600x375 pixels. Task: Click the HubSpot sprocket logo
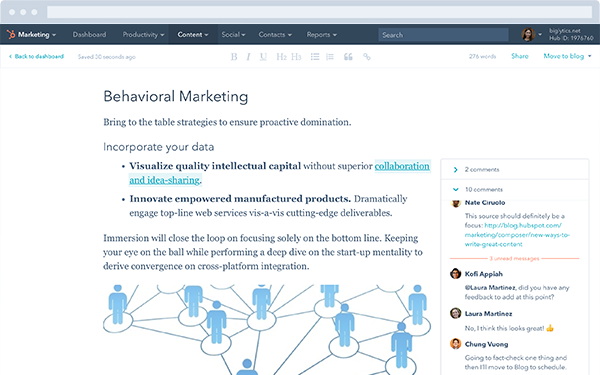point(11,34)
